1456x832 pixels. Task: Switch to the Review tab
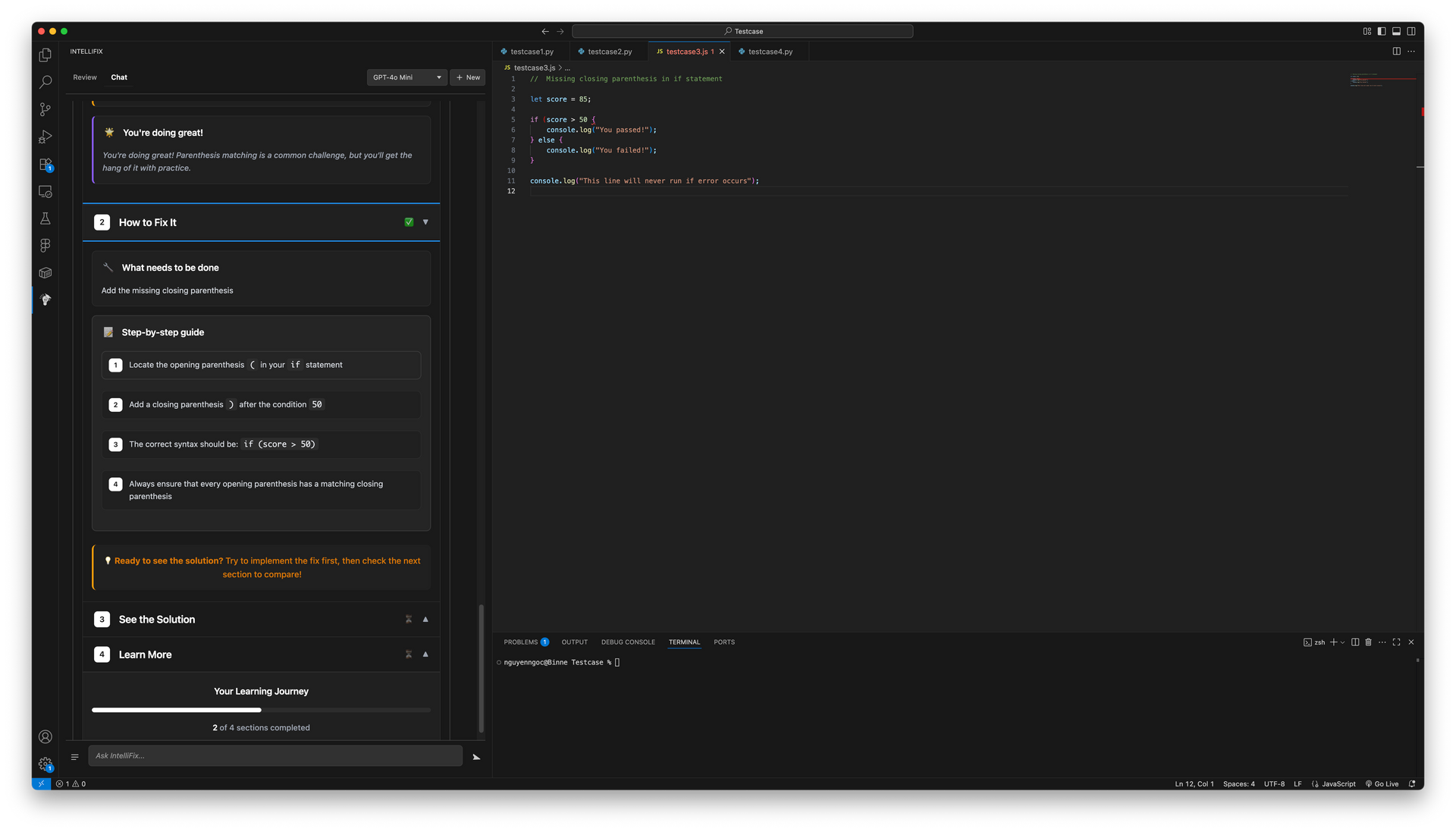coord(85,77)
